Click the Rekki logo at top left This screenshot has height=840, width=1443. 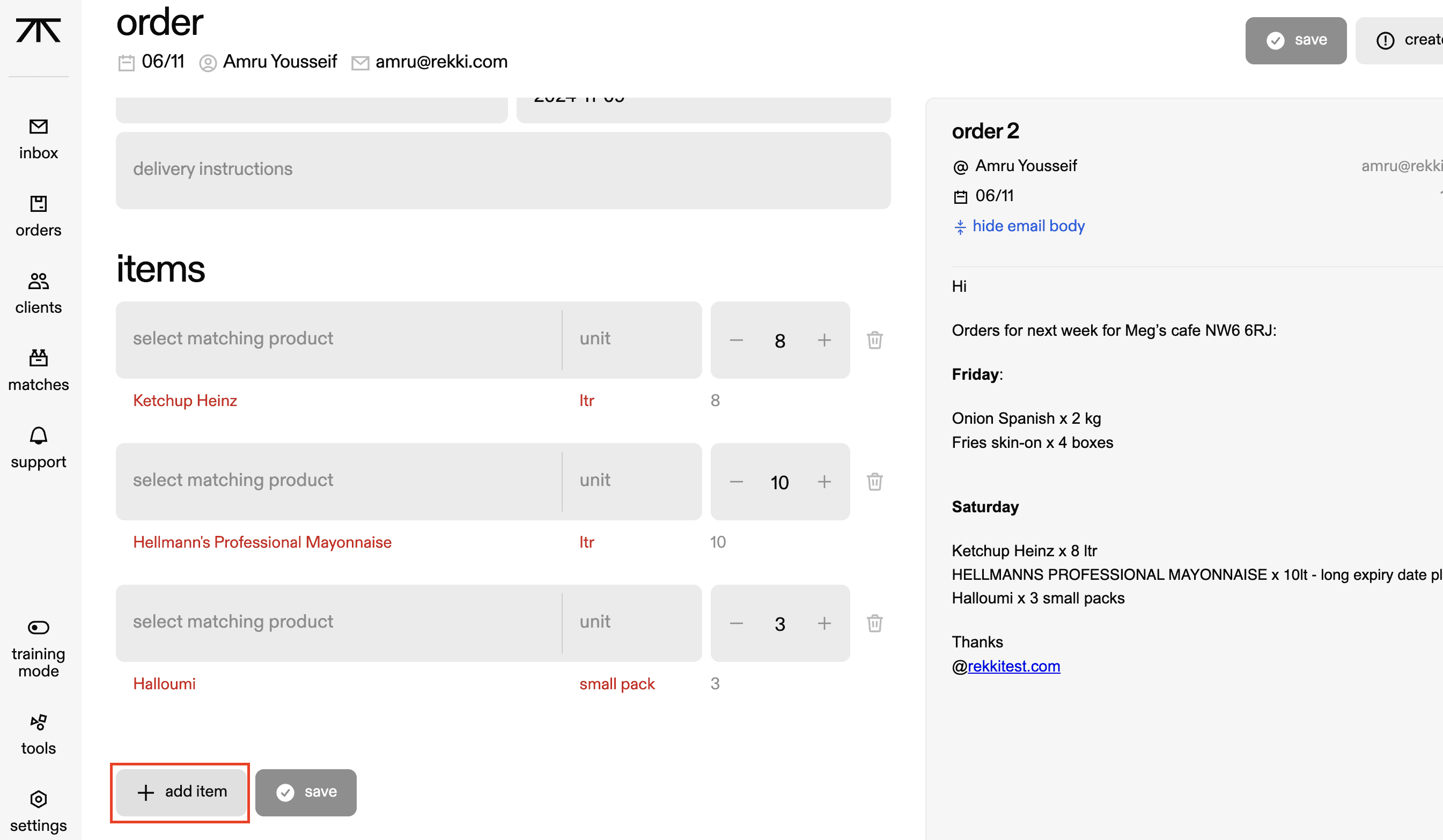[x=39, y=31]
